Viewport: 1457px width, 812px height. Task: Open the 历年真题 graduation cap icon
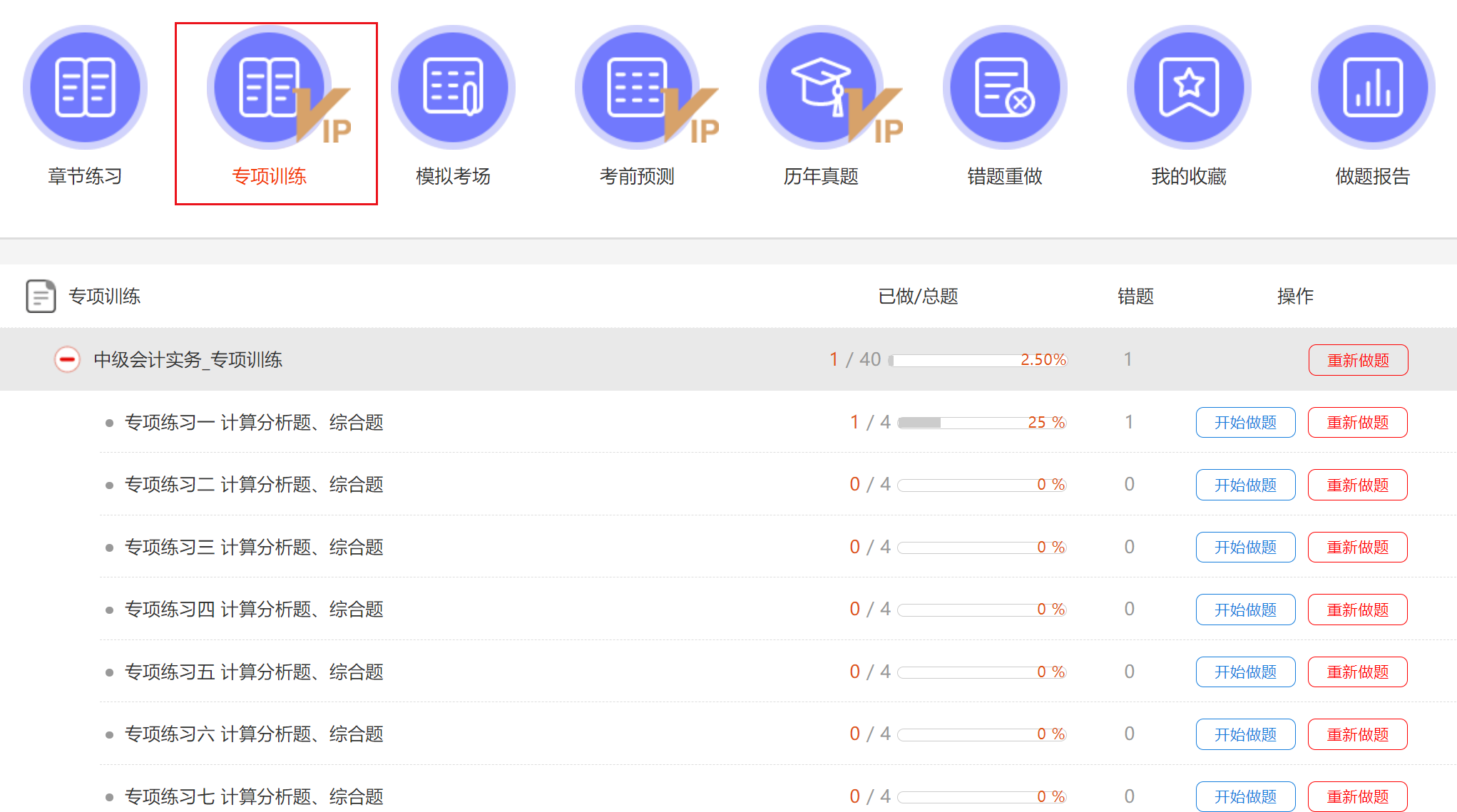(821, 88)
